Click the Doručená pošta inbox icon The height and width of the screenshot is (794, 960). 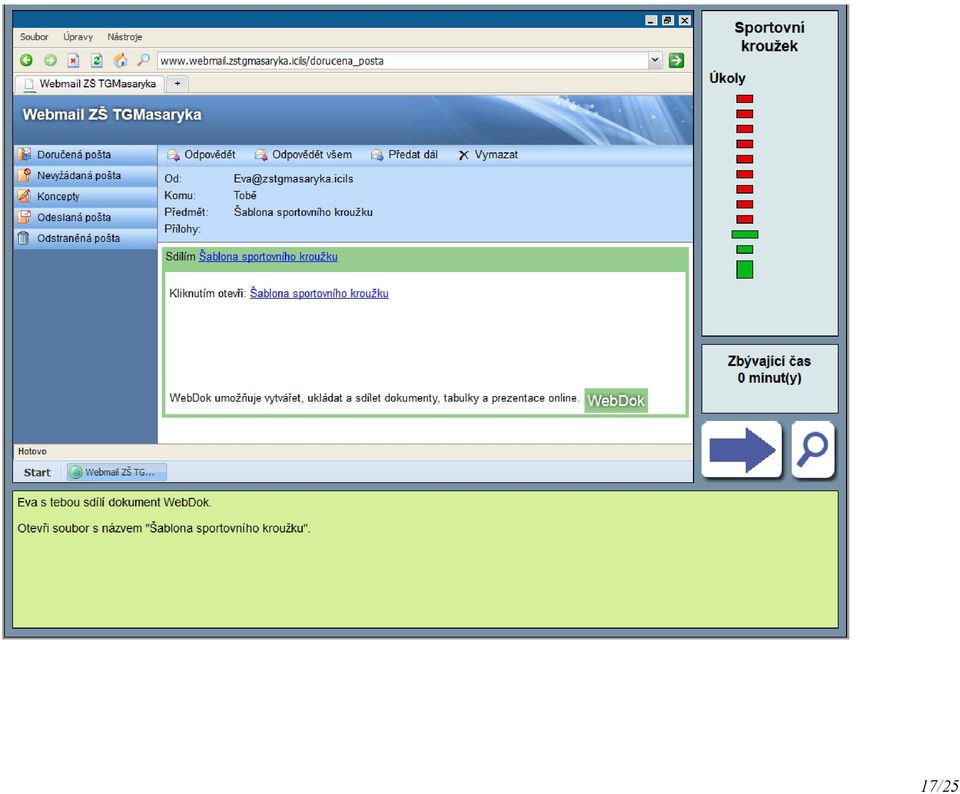tap(24, 154)
